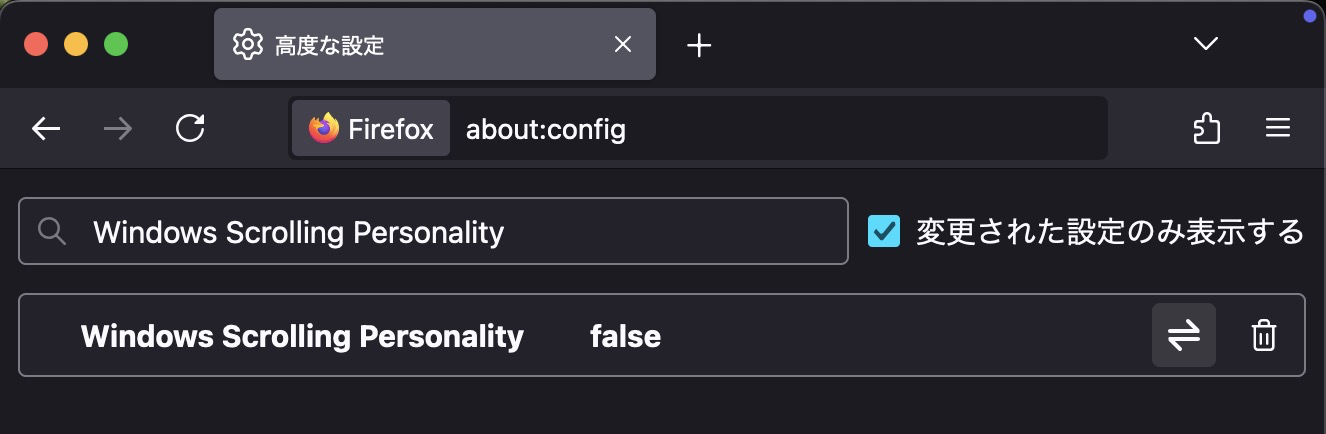Go back to the previous page
This screenshot has height=434, width=1326.
(46, 128)
